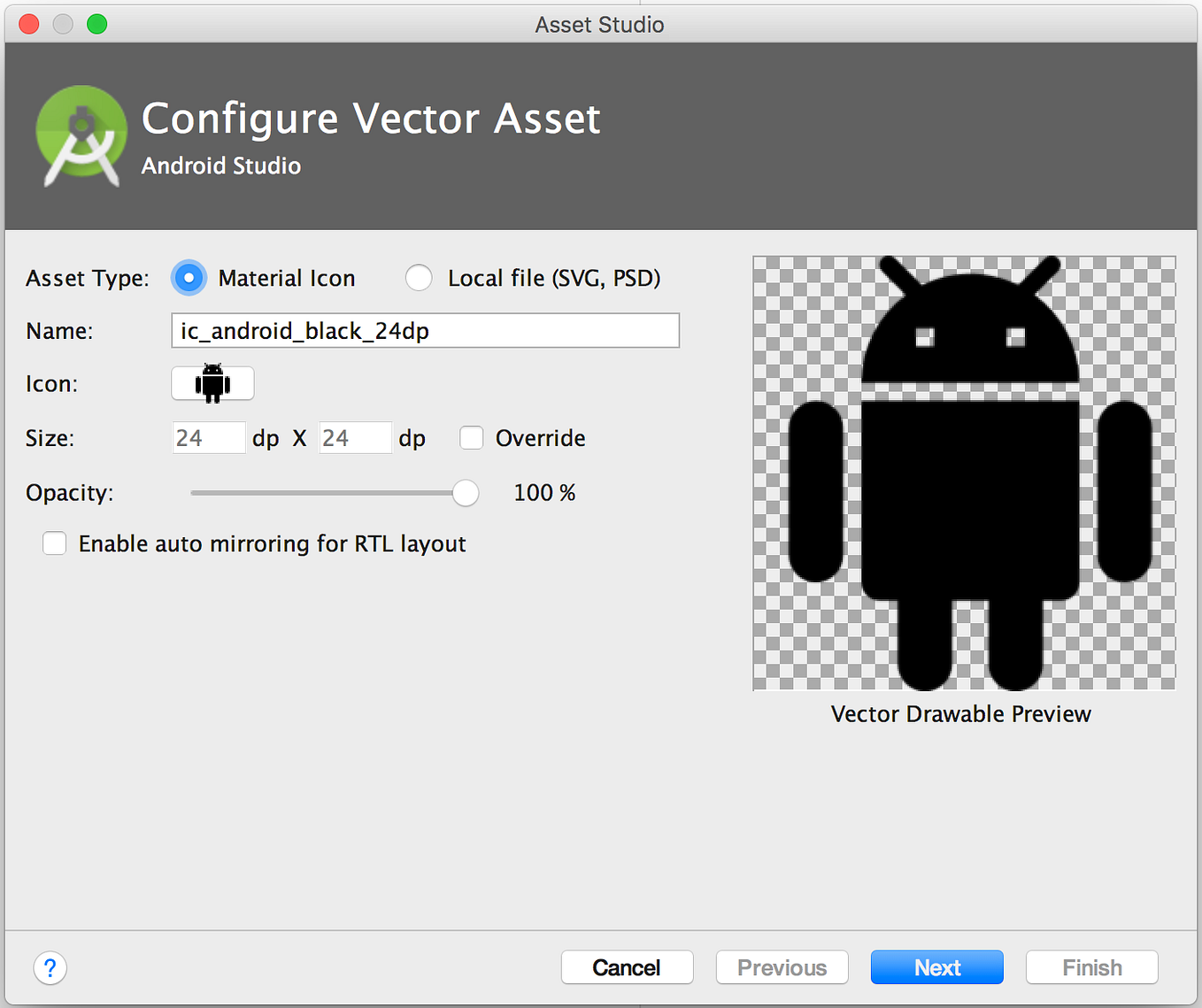Image resolution: width=1202 pixels, height=1008 pixels.
Task: Click the Next button
Action: tap(936, 967)
